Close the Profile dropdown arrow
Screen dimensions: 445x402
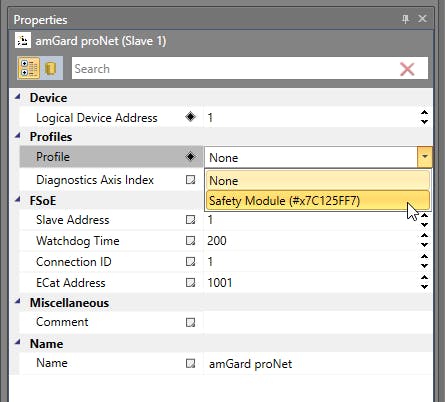coord(425,157)
